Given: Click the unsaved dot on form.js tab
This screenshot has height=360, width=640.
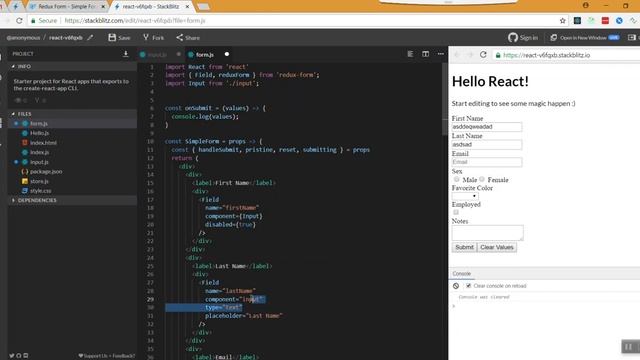Looking at the screenshot, I should [227, 54].
